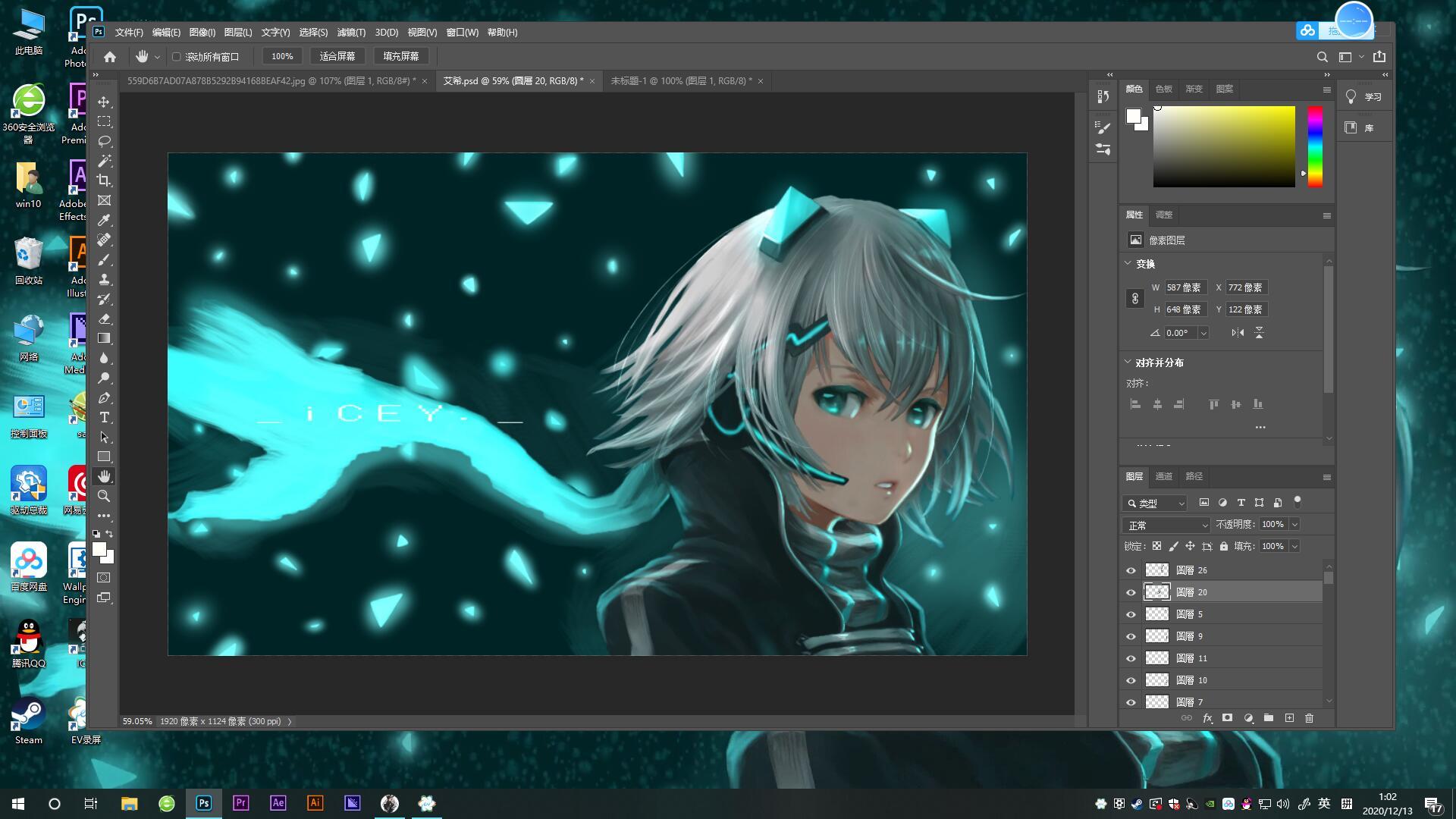
Task: Select the Zoom tool in toolbar
Action: (x=105, y=496)
